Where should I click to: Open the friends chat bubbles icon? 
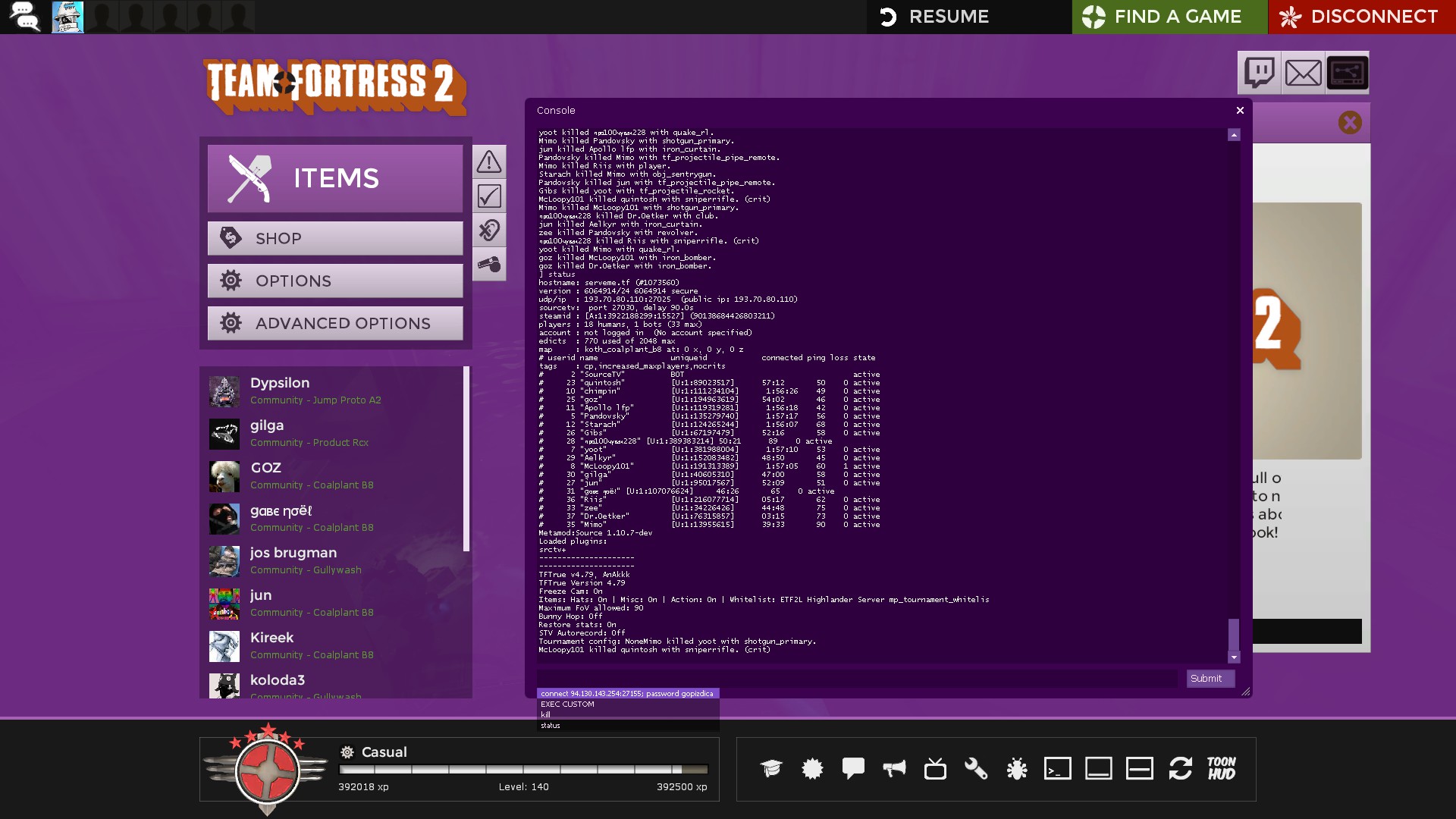pyautogui.click(x=25, y=17)
